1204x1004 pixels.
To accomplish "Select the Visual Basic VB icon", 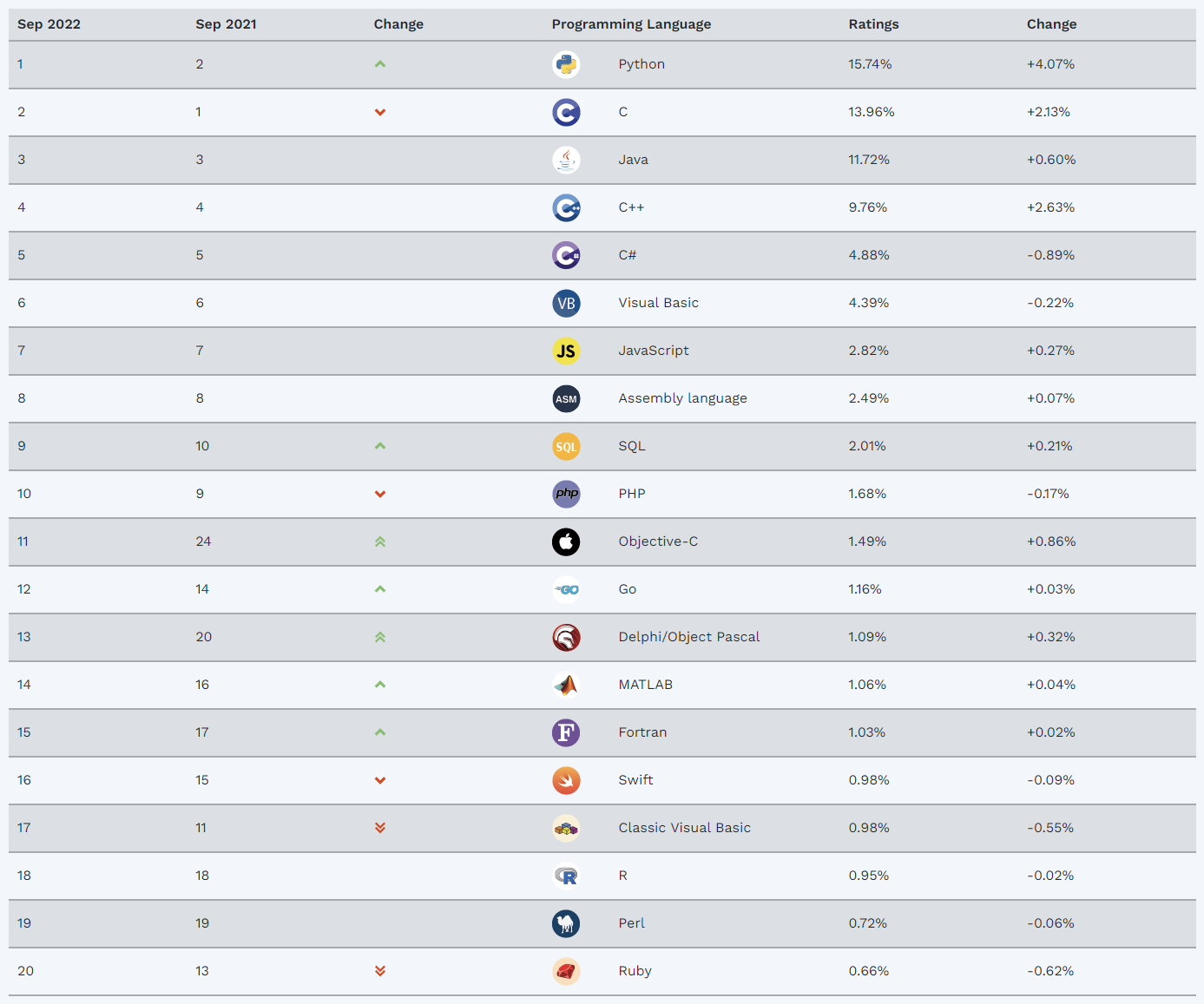I will (566, 303).
